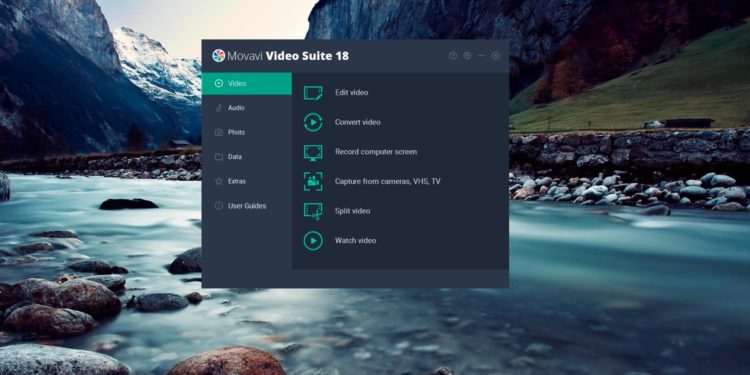The height and width of the screenshot is (375, 750).
Task: Start Record computer screen
Action: pyautogui.click(x=361, y=152)
